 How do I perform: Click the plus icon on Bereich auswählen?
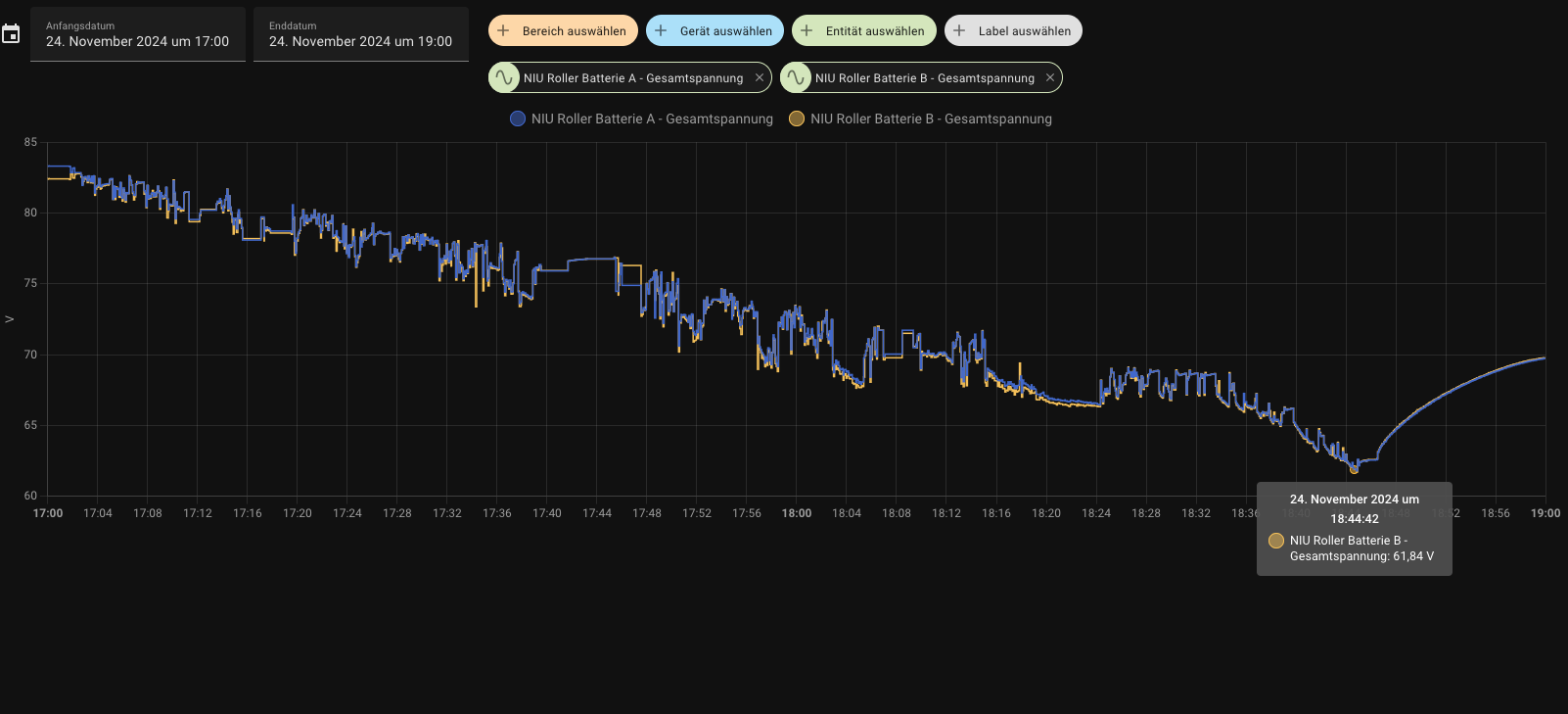[x=503, y=30]
